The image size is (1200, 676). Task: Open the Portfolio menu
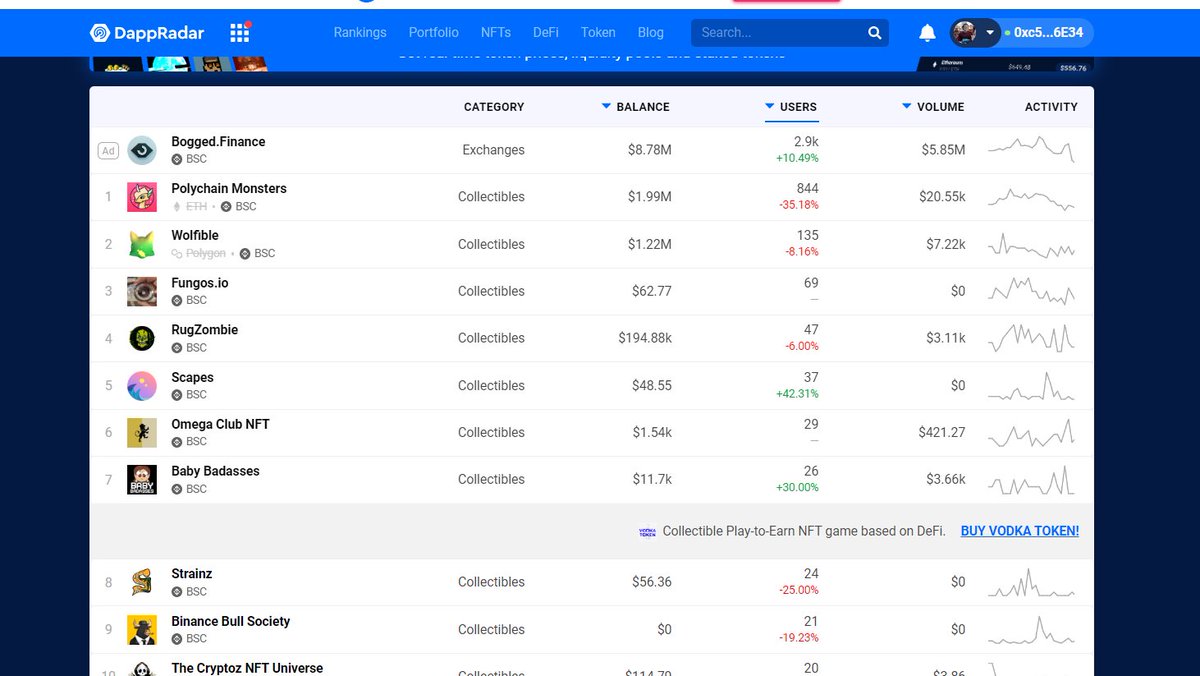pos(434,33)
